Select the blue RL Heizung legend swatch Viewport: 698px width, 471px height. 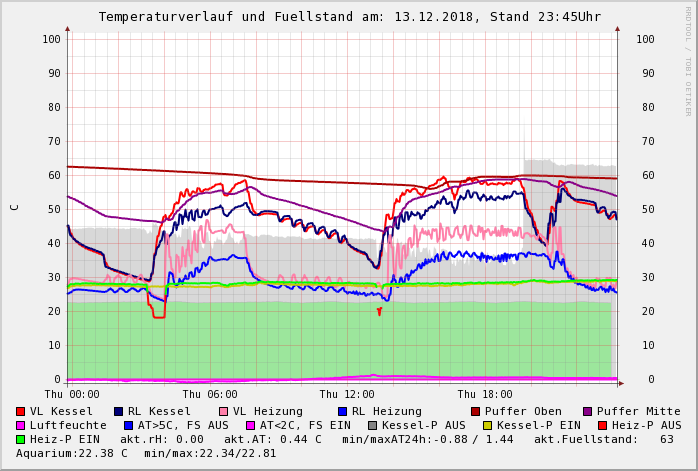tap(342, 412)
